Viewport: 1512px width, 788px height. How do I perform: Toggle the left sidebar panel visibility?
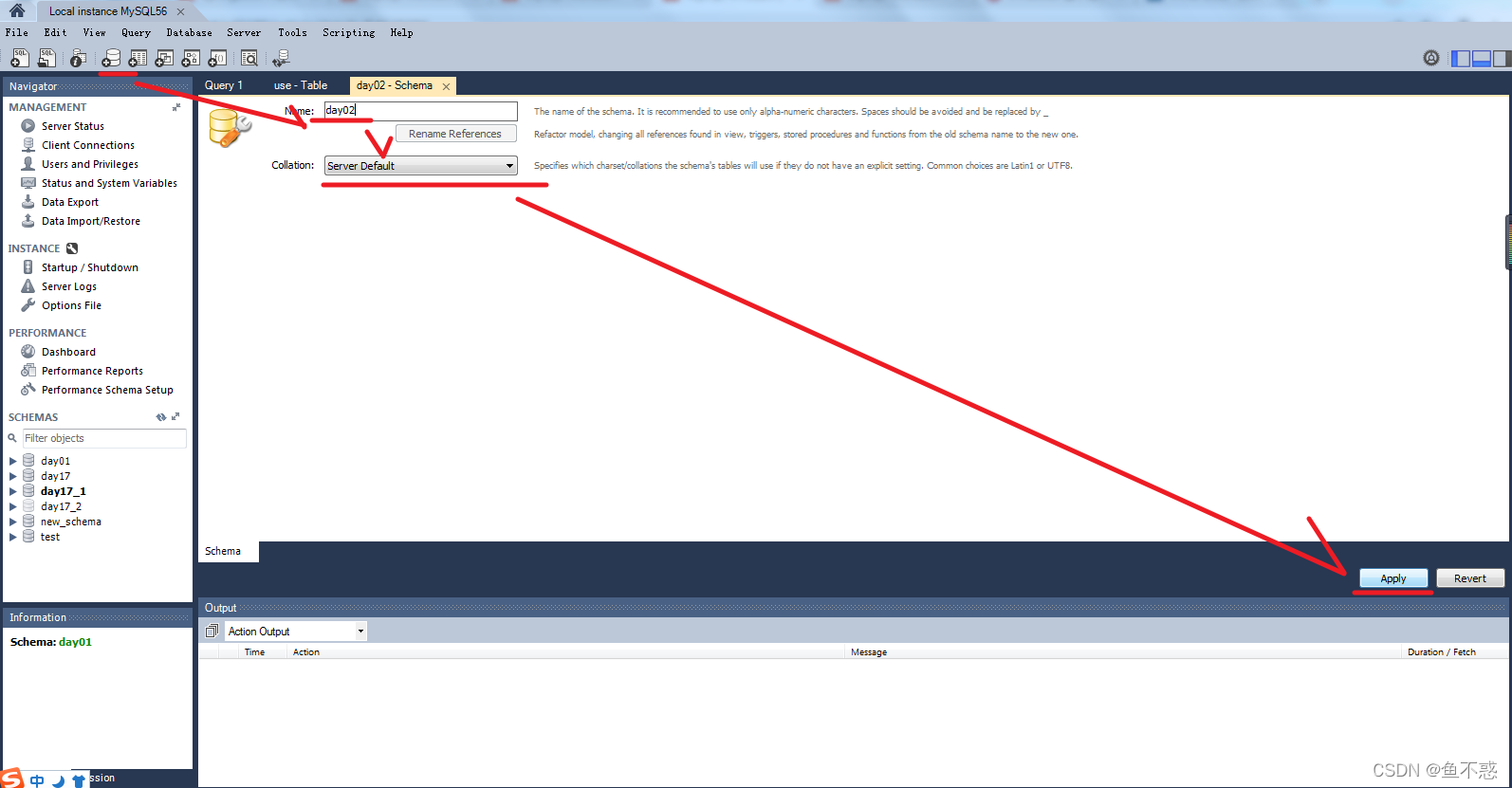[1461, 59]
